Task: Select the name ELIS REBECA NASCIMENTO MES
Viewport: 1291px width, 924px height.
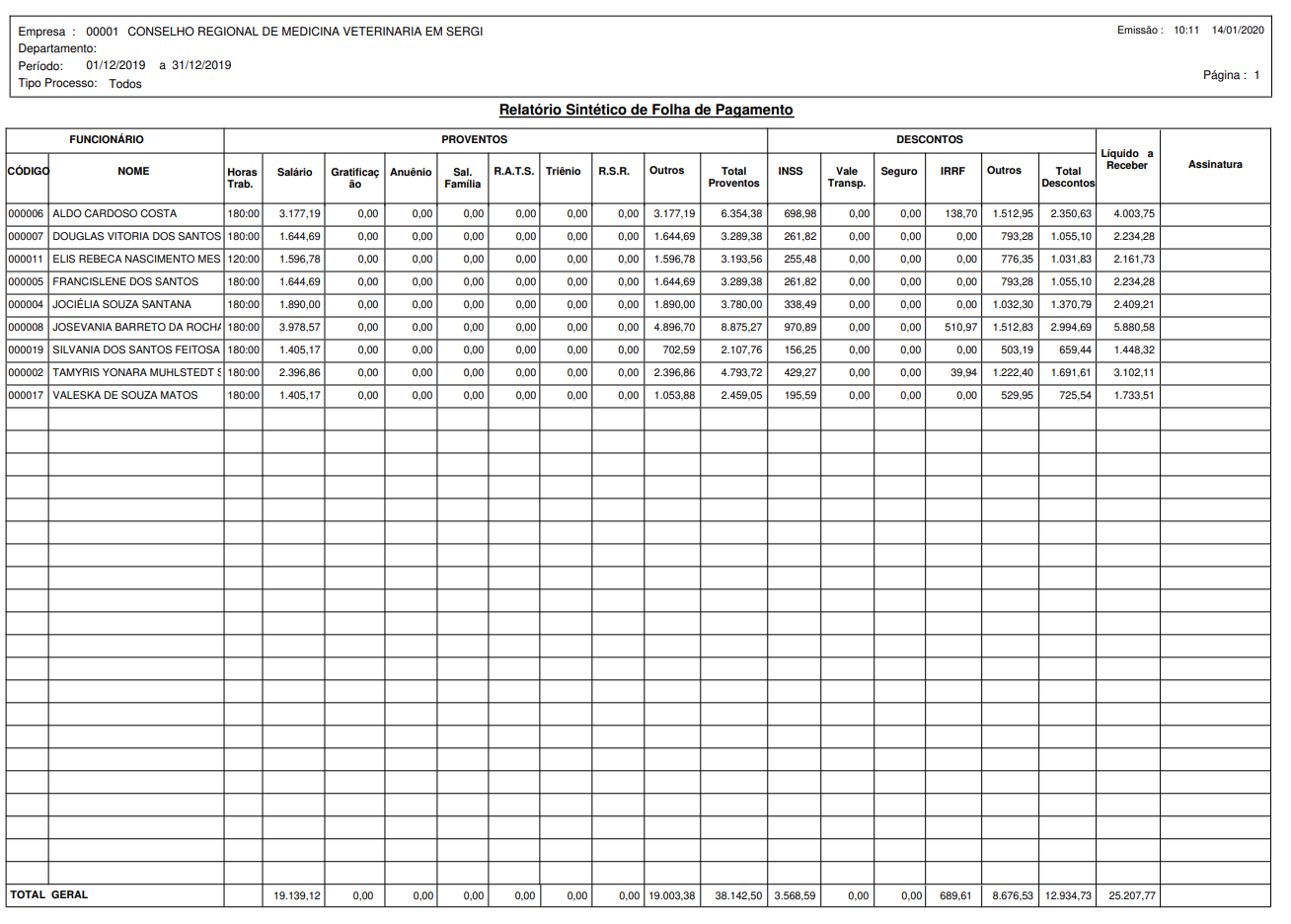Action: [x=136, y=259]
